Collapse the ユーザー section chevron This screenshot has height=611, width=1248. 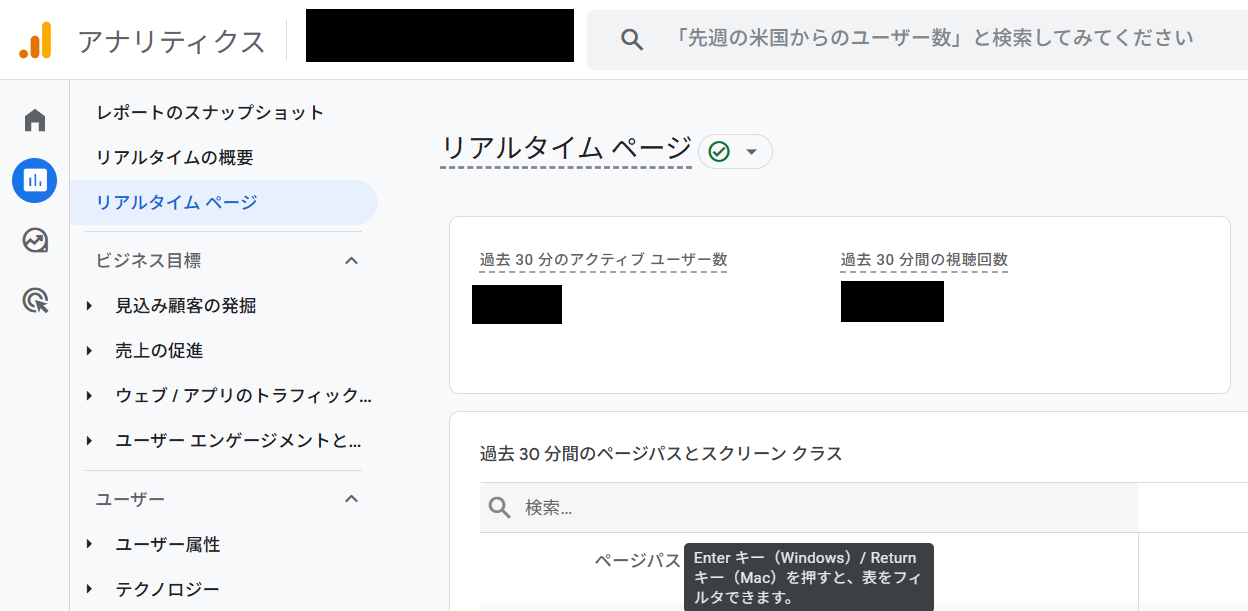pyautogui.click(x=351, y=499)
